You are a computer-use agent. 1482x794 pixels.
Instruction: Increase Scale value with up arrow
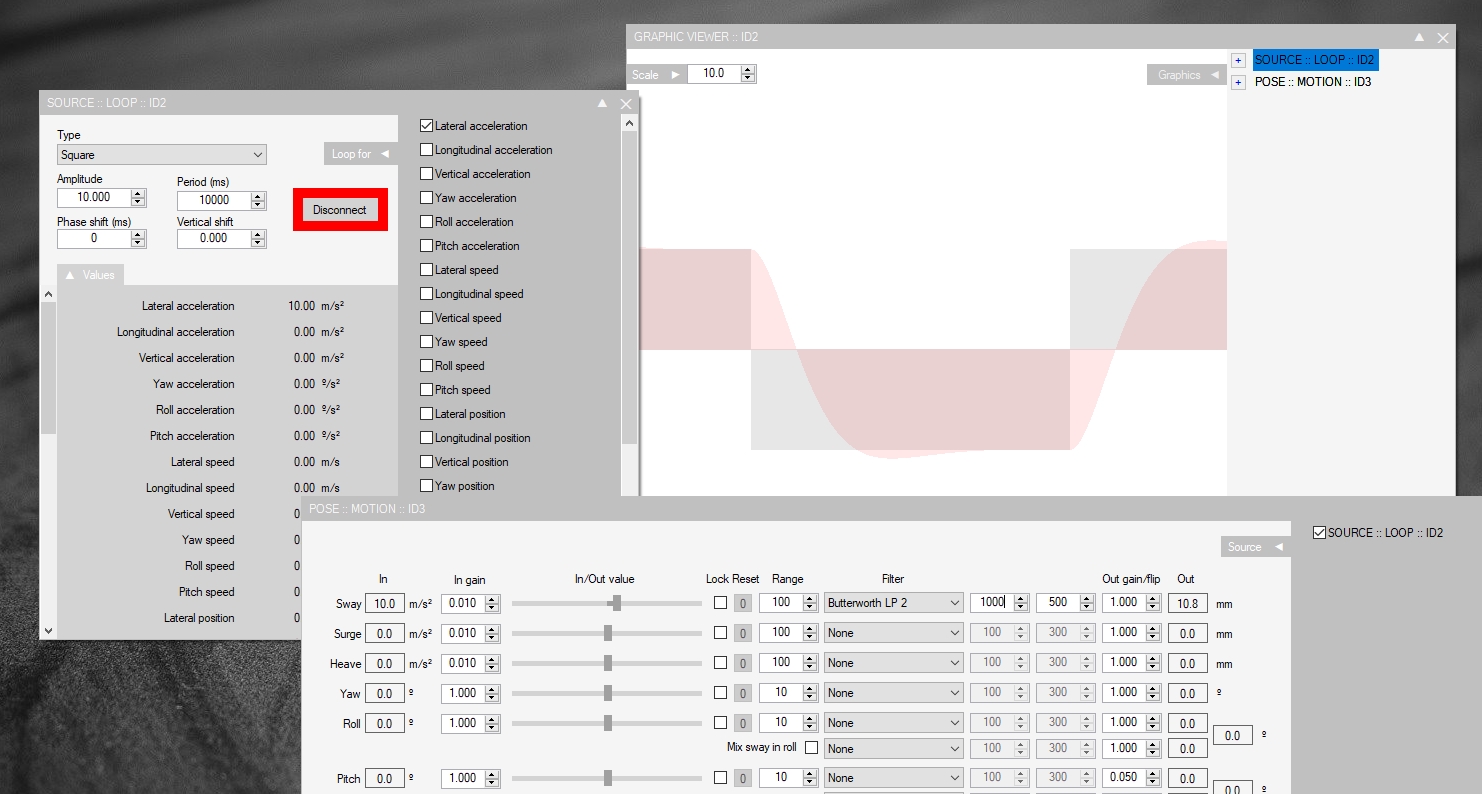pyautogui.click(x=748, y=69)
